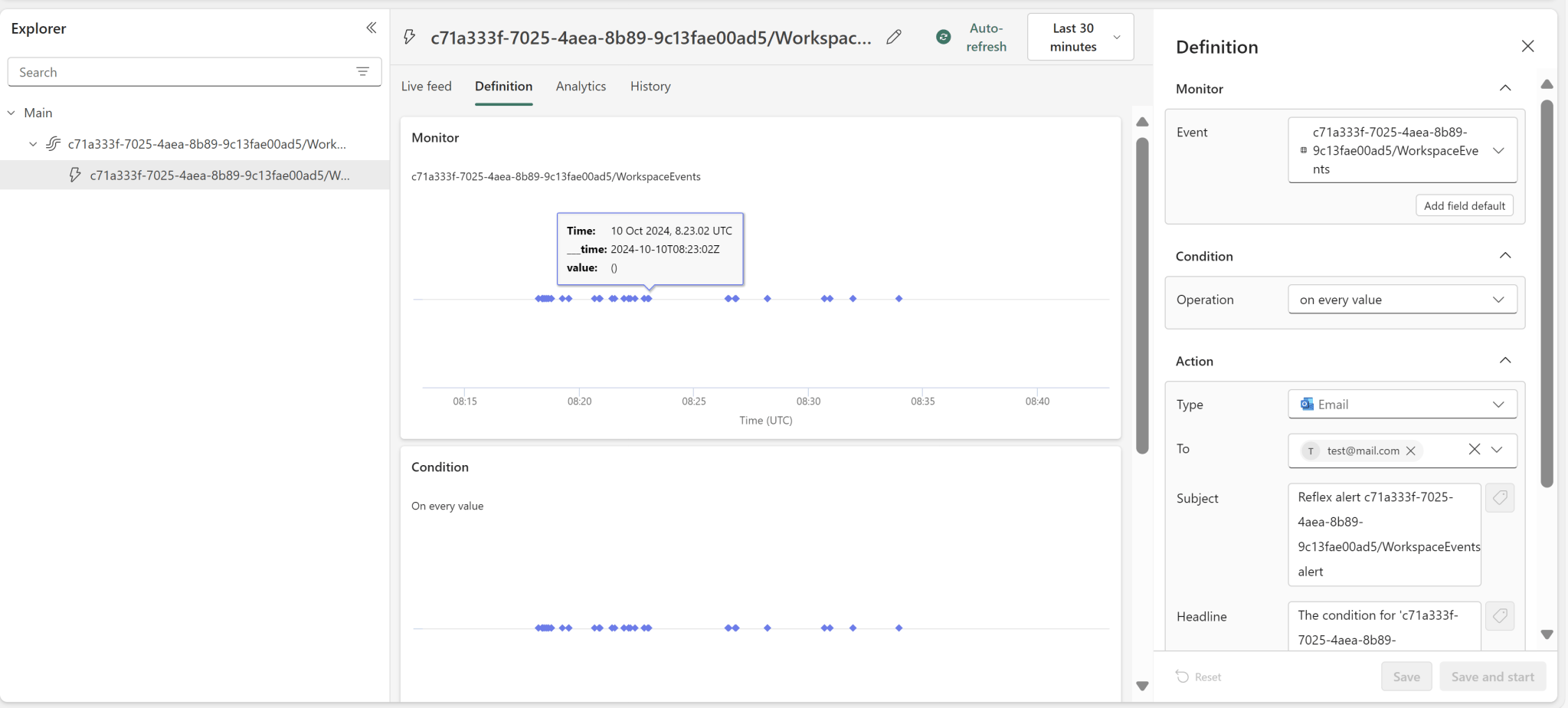1568x708 pixels.
Task: Collapse the Main node in the Explorer tree
Action: [x=11, y=112]
